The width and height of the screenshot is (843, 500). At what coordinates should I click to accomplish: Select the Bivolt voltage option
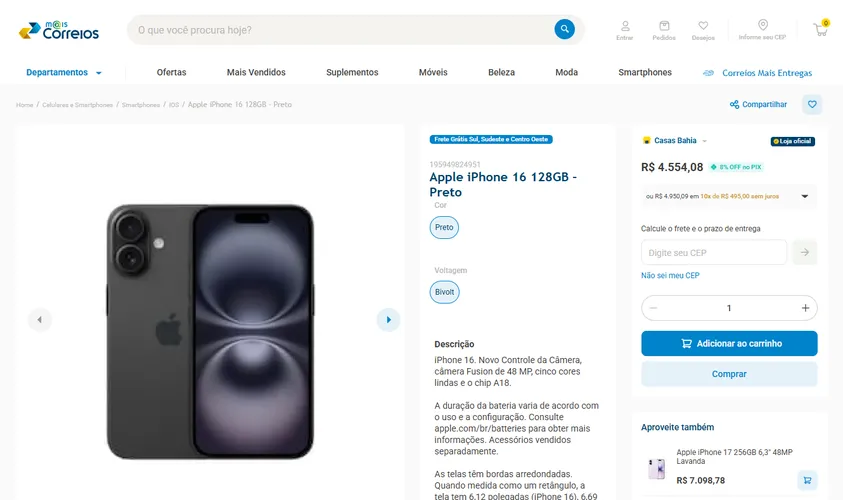point(445,292)
